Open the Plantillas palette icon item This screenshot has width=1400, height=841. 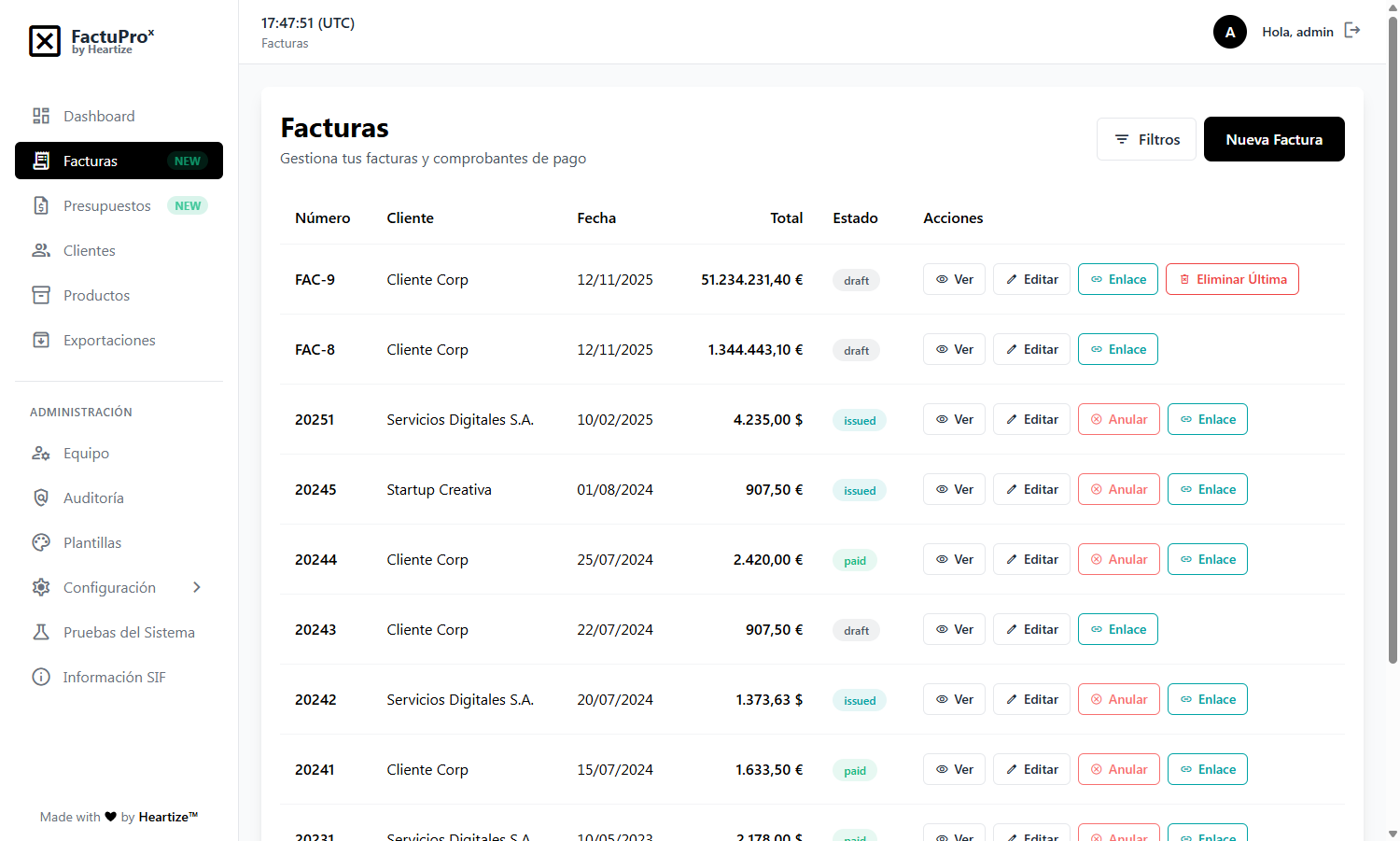pos(41,542)
